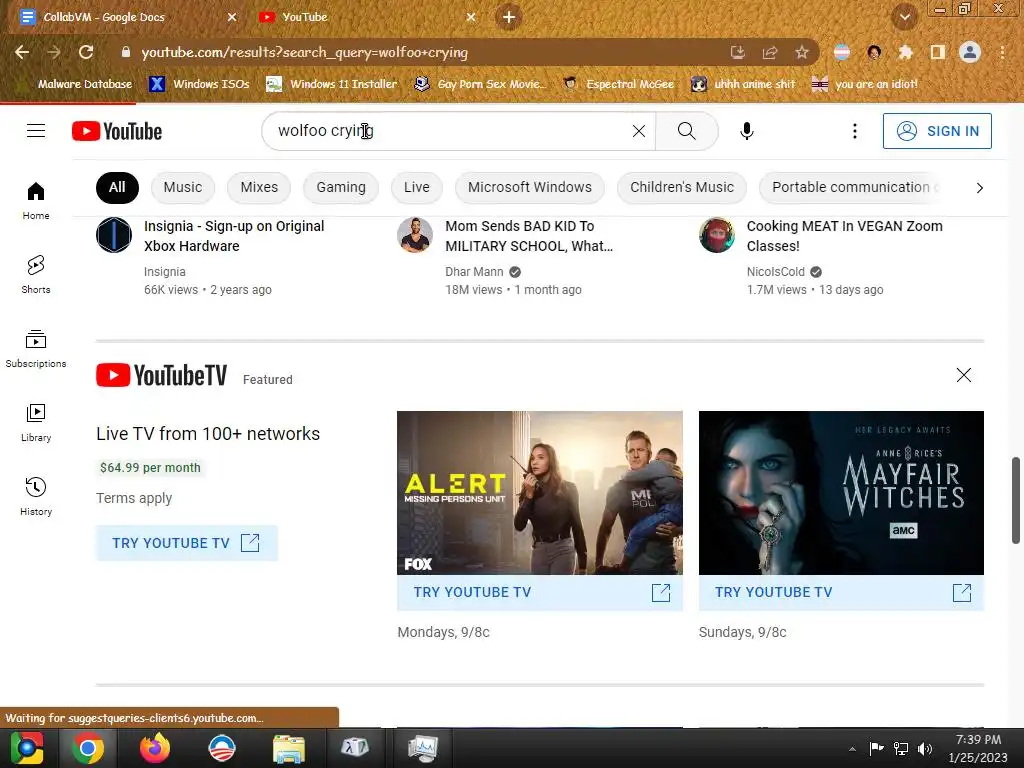1024x768 pixels.
Task: Open the extensions puzzle icon
Action: coord(905,52)
